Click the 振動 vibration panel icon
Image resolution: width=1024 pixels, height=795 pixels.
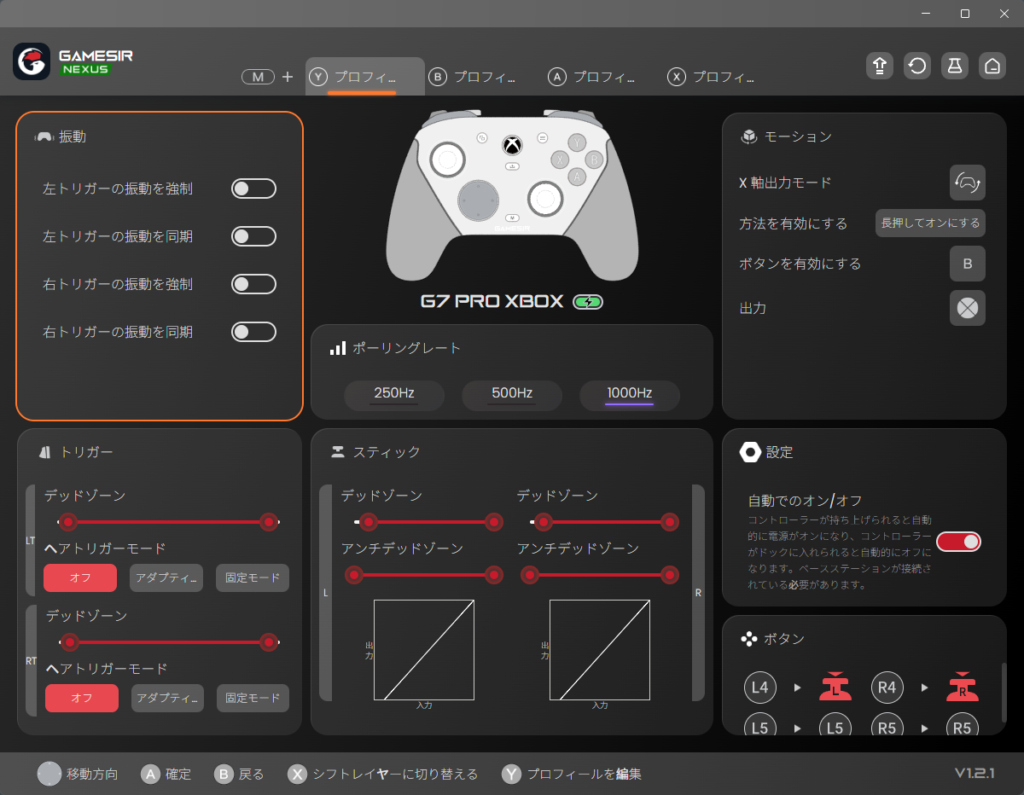44,137
